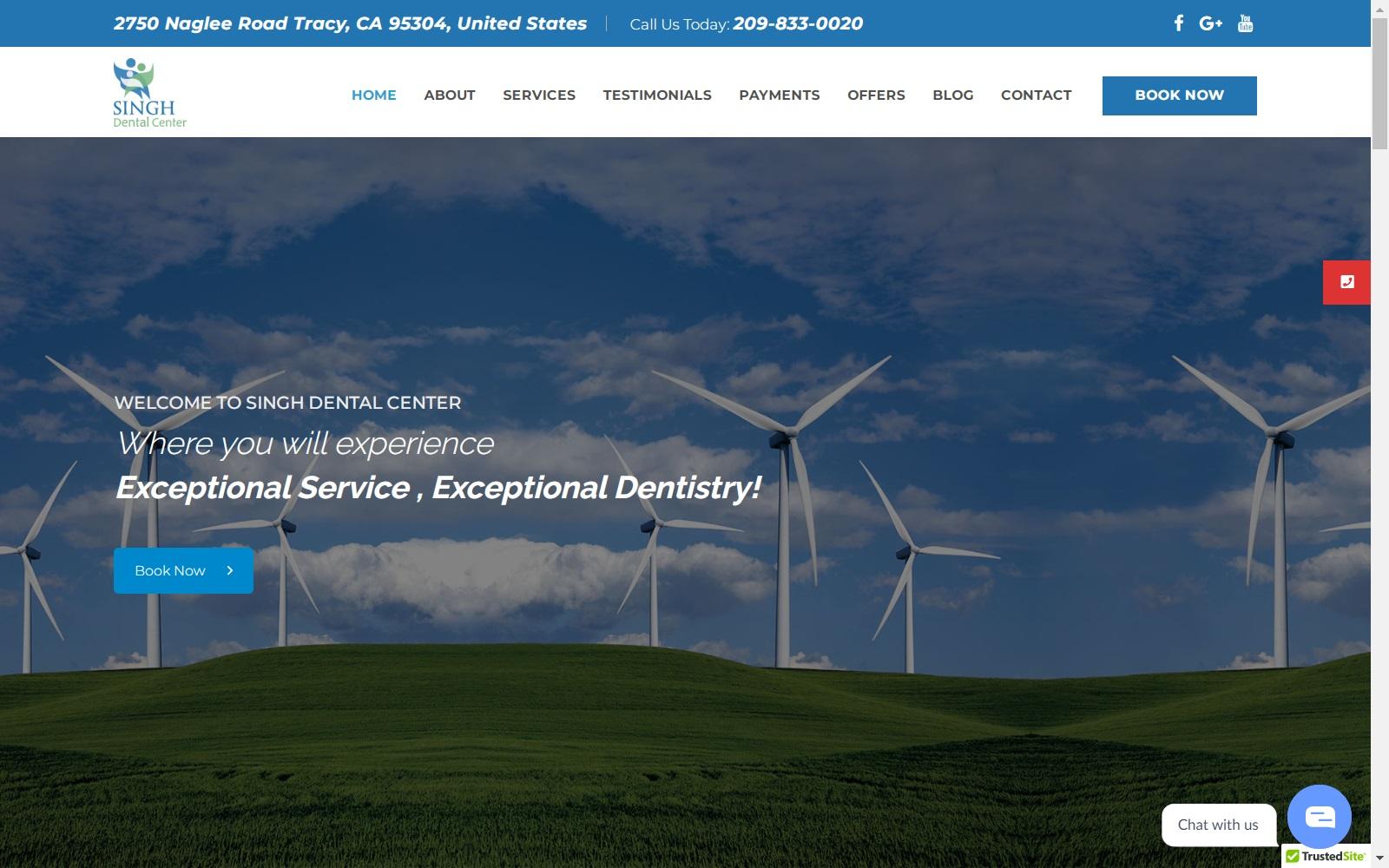The height and width of the screenshot is (868, 1389).
Task: Open the Payments menu item
Action: pyautogui.click(x=780, y=95)
